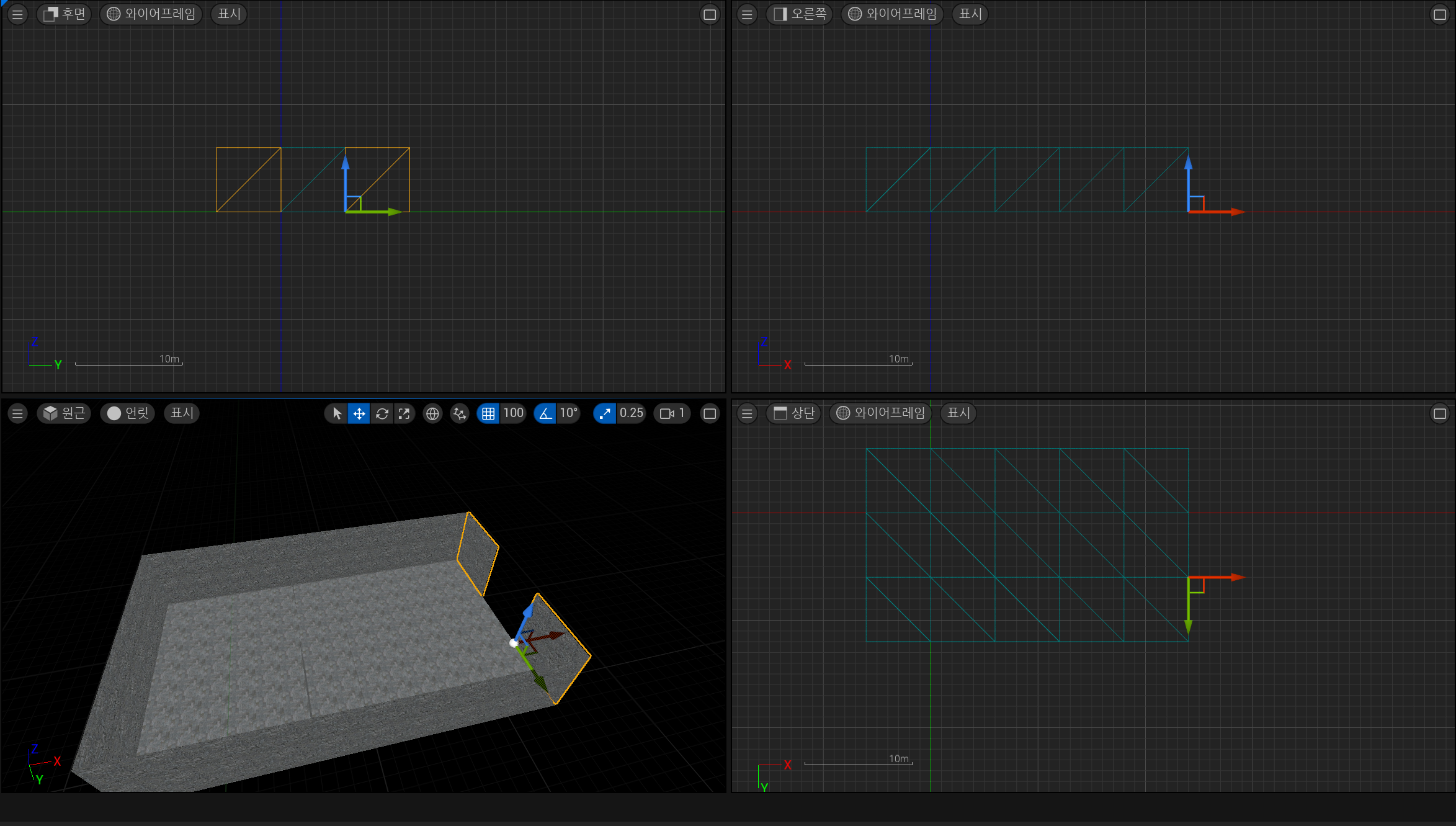Click the 언릿 view mode button
1456x826 pixels.
pyautogui.click(x=128, y=413)
